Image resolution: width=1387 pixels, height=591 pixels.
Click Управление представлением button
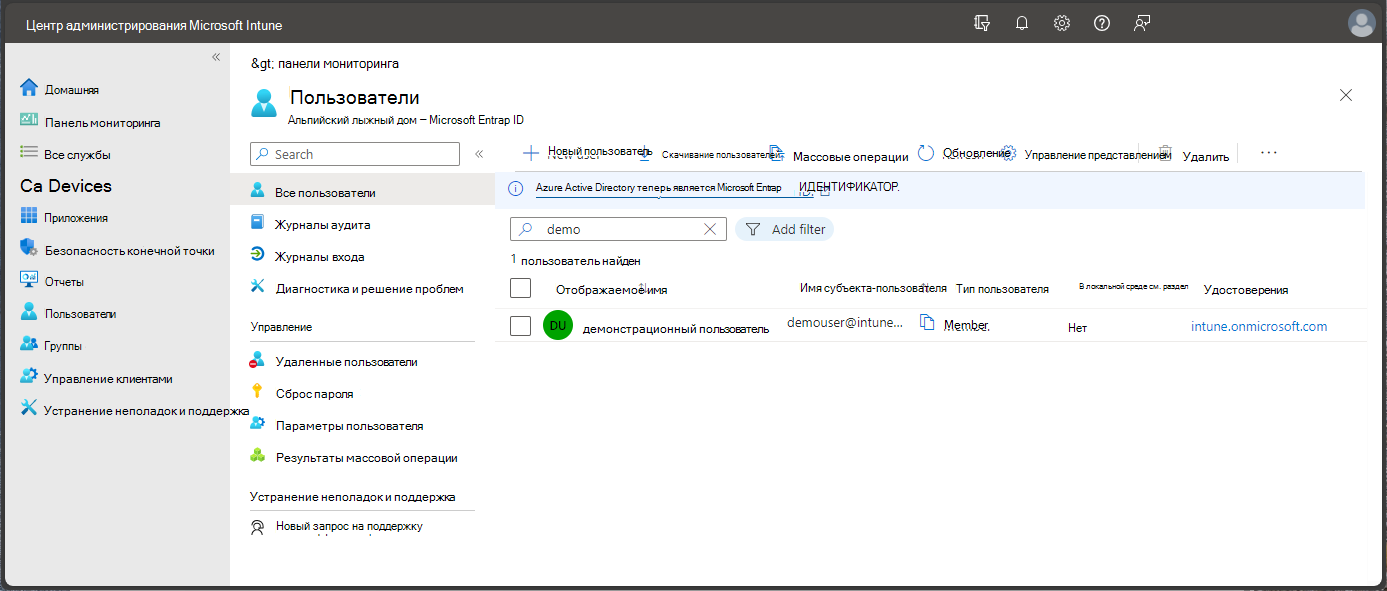[x=1086, y=154]
